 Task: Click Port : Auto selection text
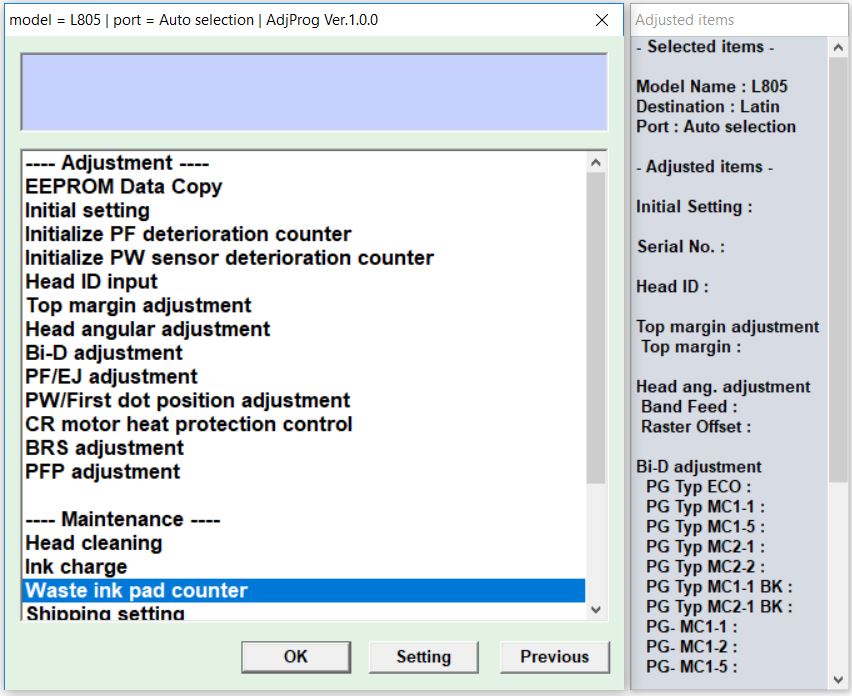[716, 127]
